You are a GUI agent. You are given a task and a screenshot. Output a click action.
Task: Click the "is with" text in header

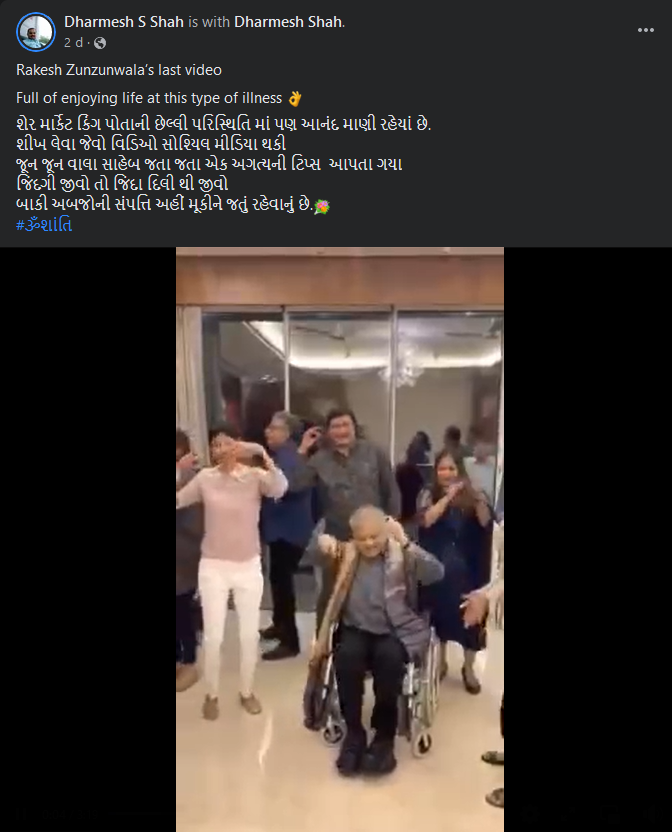point(209,22)
